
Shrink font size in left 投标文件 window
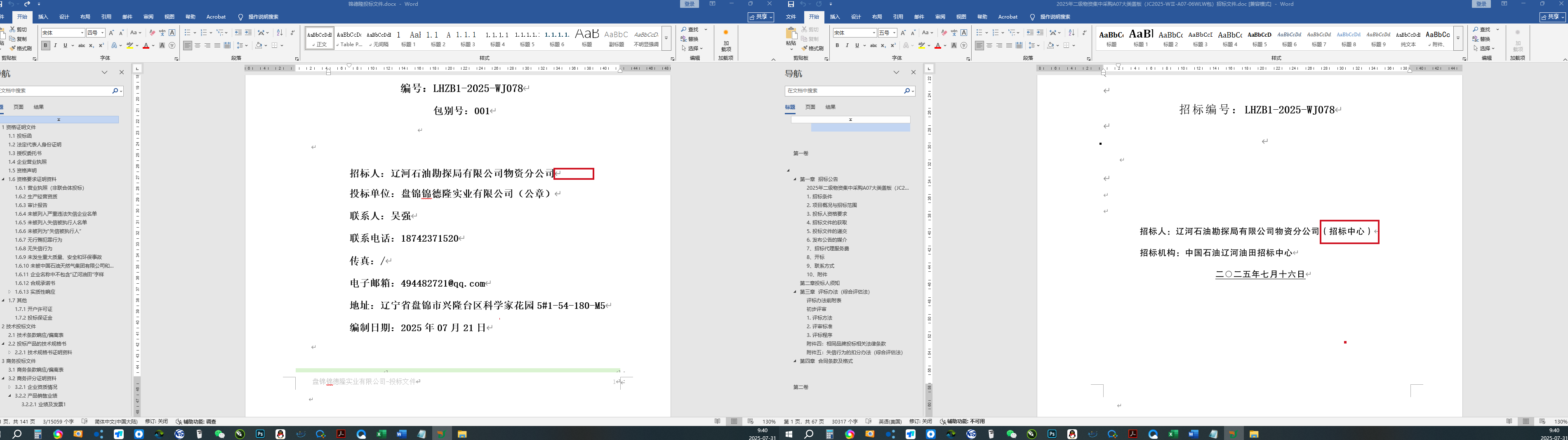[x=121, y=33]
